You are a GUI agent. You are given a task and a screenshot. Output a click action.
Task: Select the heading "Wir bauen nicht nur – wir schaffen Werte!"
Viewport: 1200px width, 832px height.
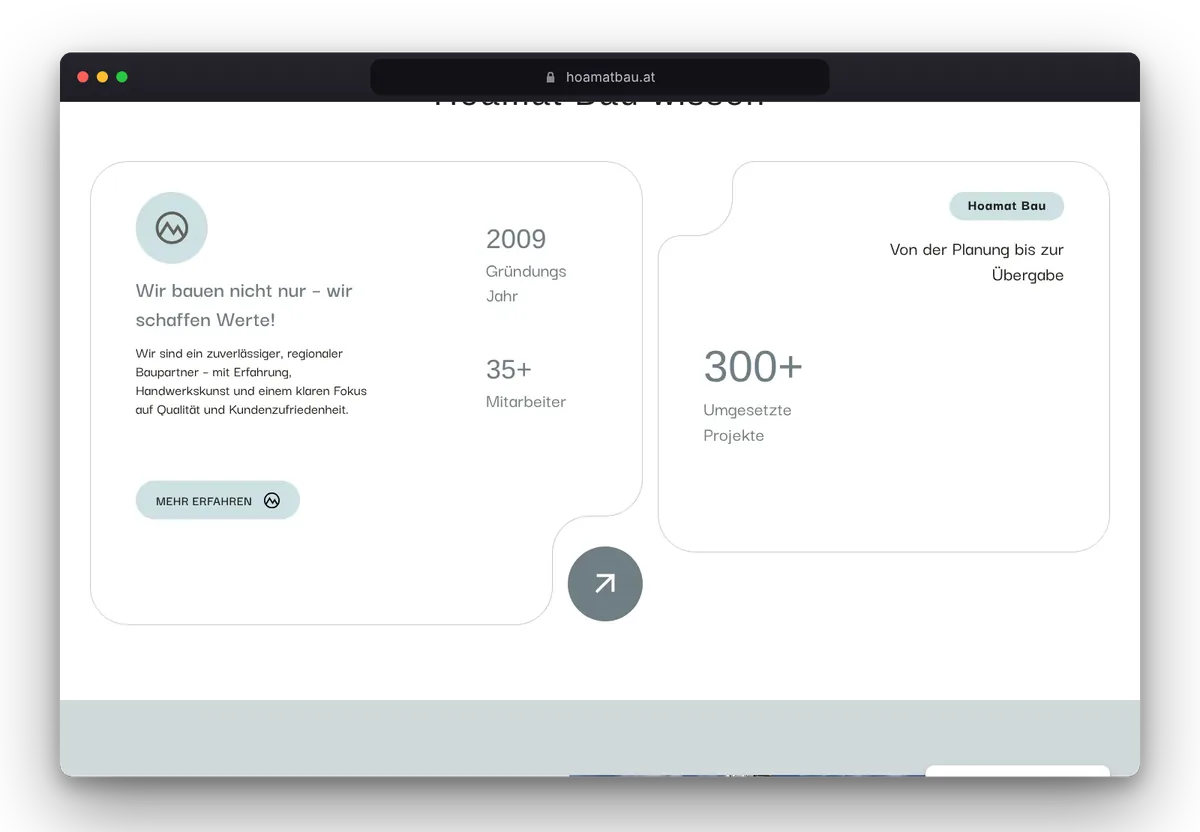coord(244,305)
